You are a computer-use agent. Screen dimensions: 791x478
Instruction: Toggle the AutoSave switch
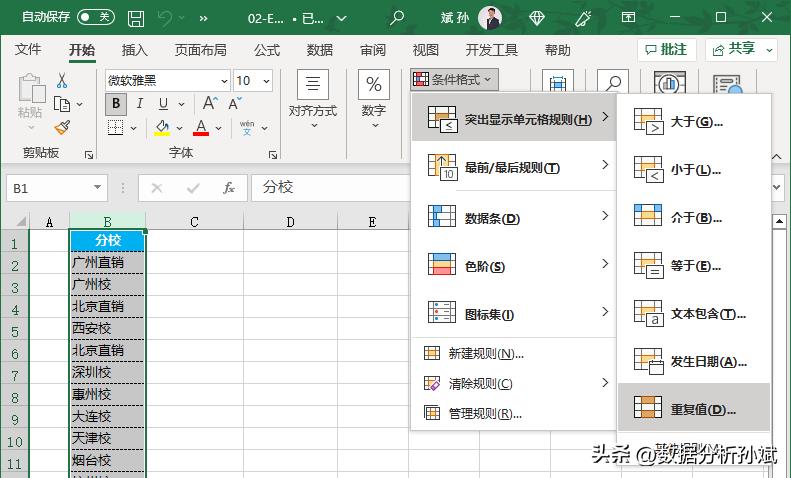[95, 18]
